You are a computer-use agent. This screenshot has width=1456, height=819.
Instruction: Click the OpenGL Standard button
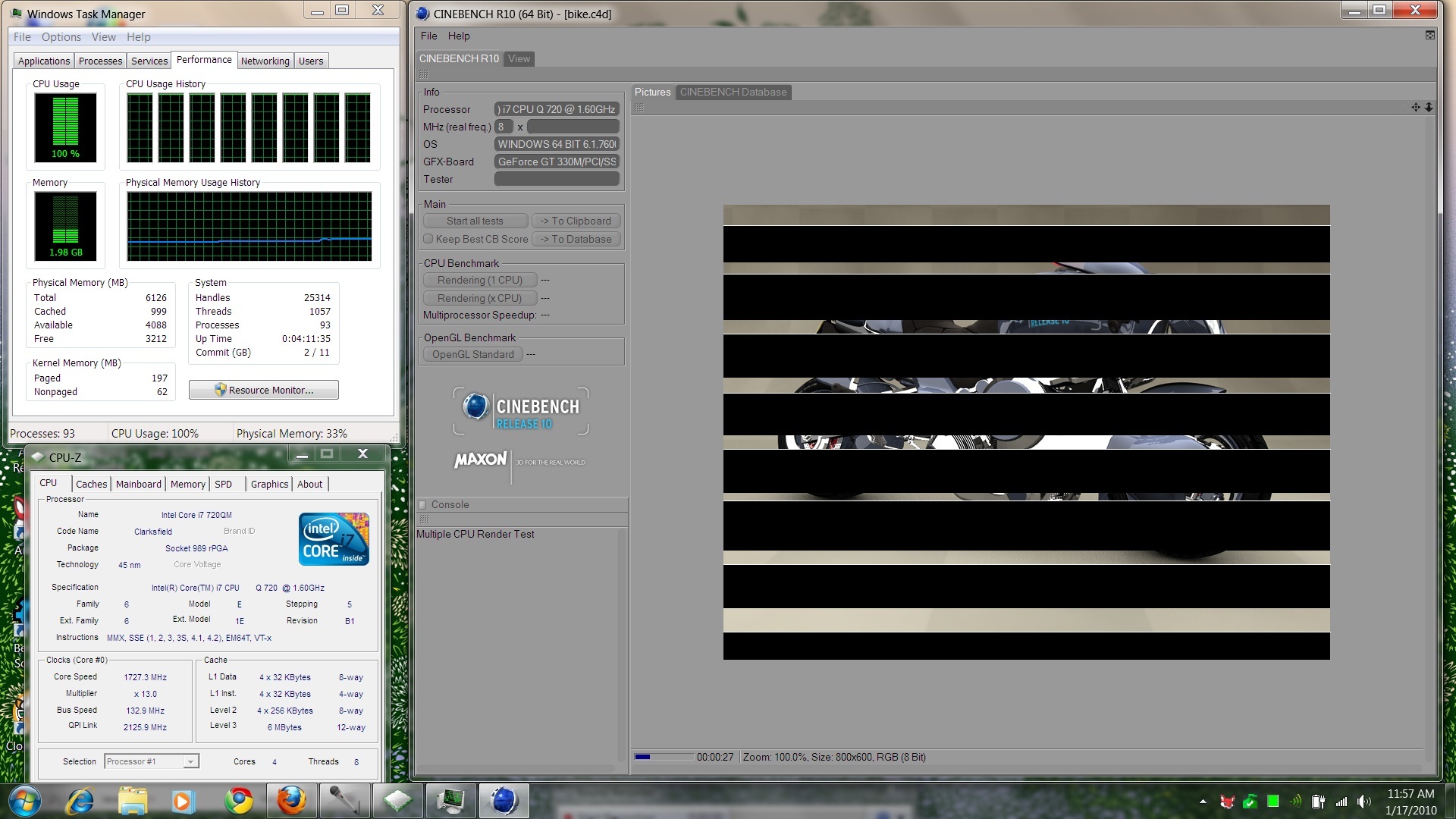click(473, 354)
